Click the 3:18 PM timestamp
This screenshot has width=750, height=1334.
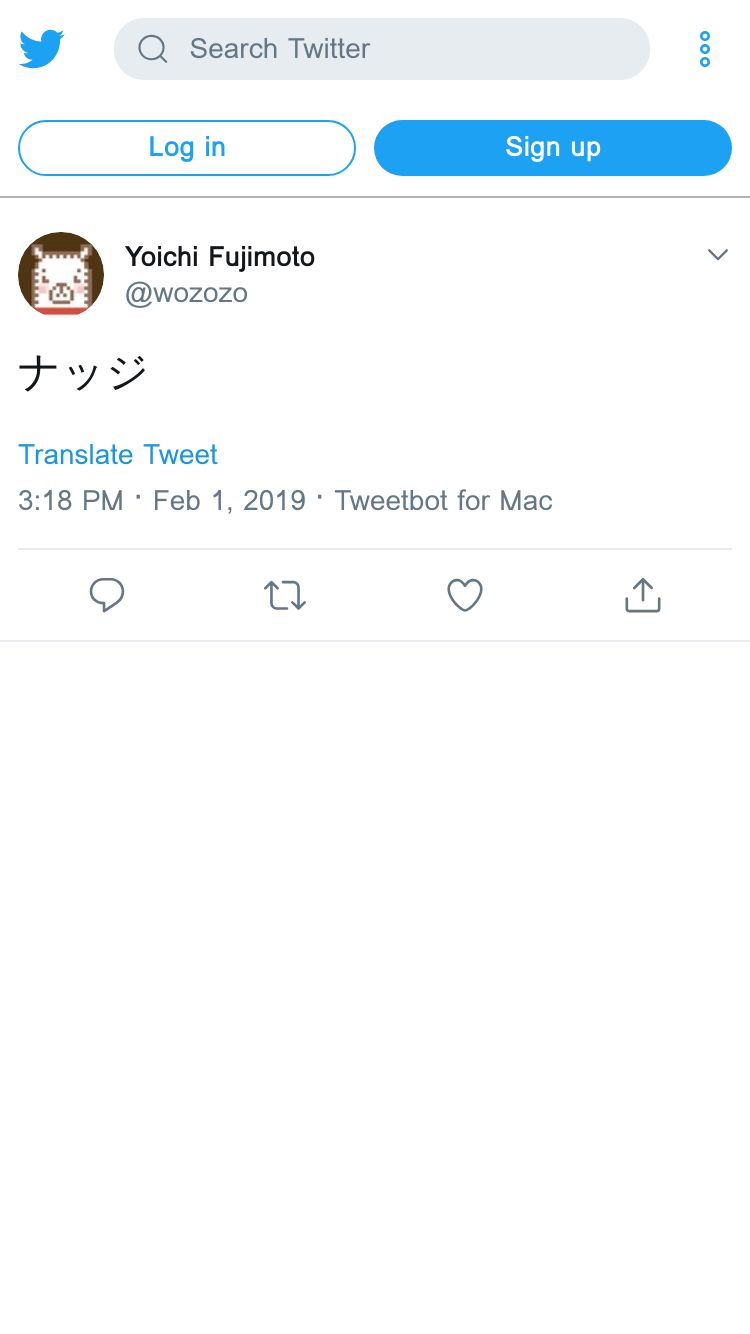pyautogui.click(x=71, y=501)
